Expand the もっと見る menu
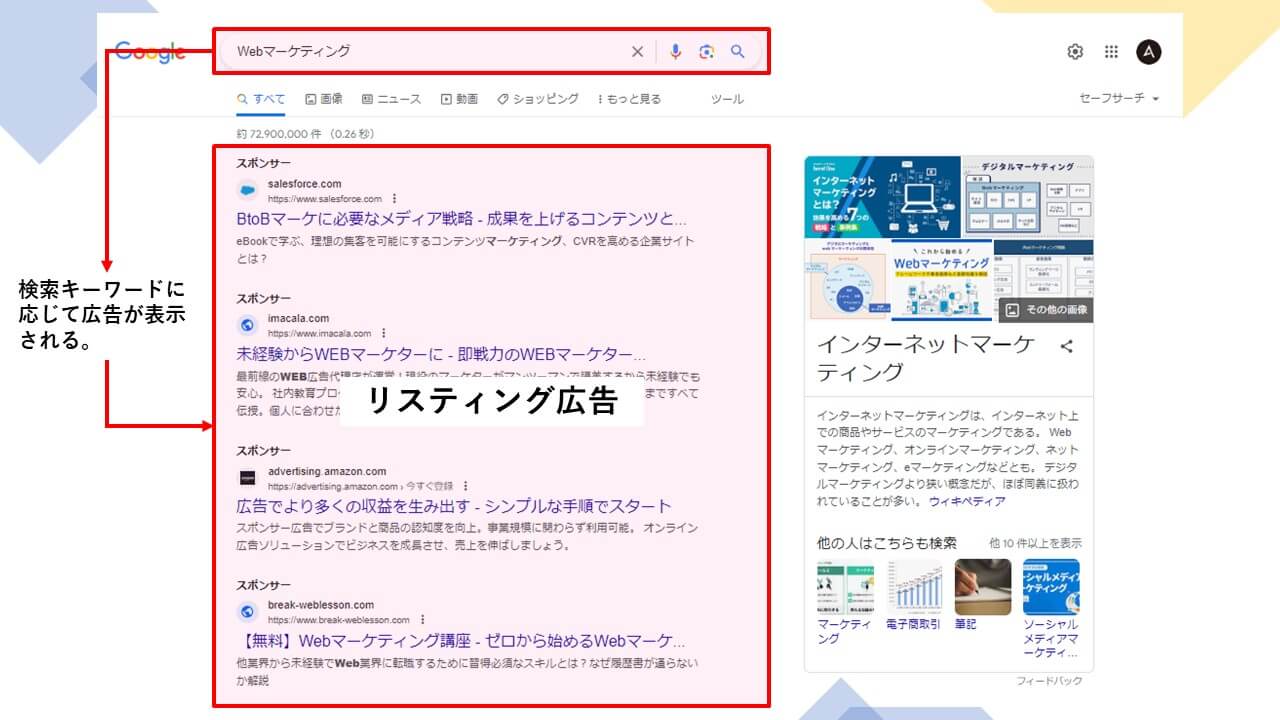The height and width of the screenshot is (720, 1280). pyautogui.click(x=629, y=99)
